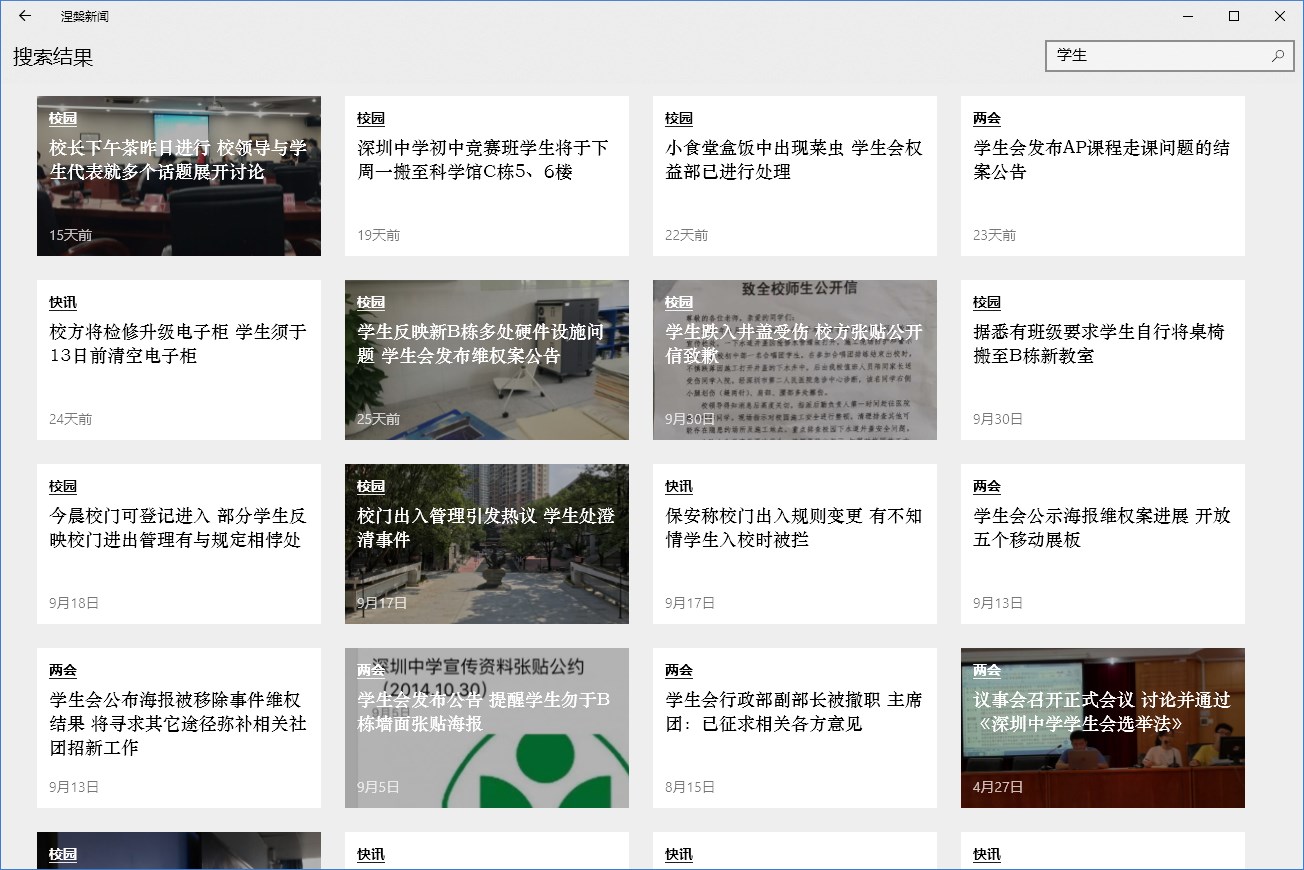Screen dimensions: 1304x870
Task: Open the 提醒学生勿于B栋墙面张贴海报 card
Action: pyautogui.click(x=487, y=728)
